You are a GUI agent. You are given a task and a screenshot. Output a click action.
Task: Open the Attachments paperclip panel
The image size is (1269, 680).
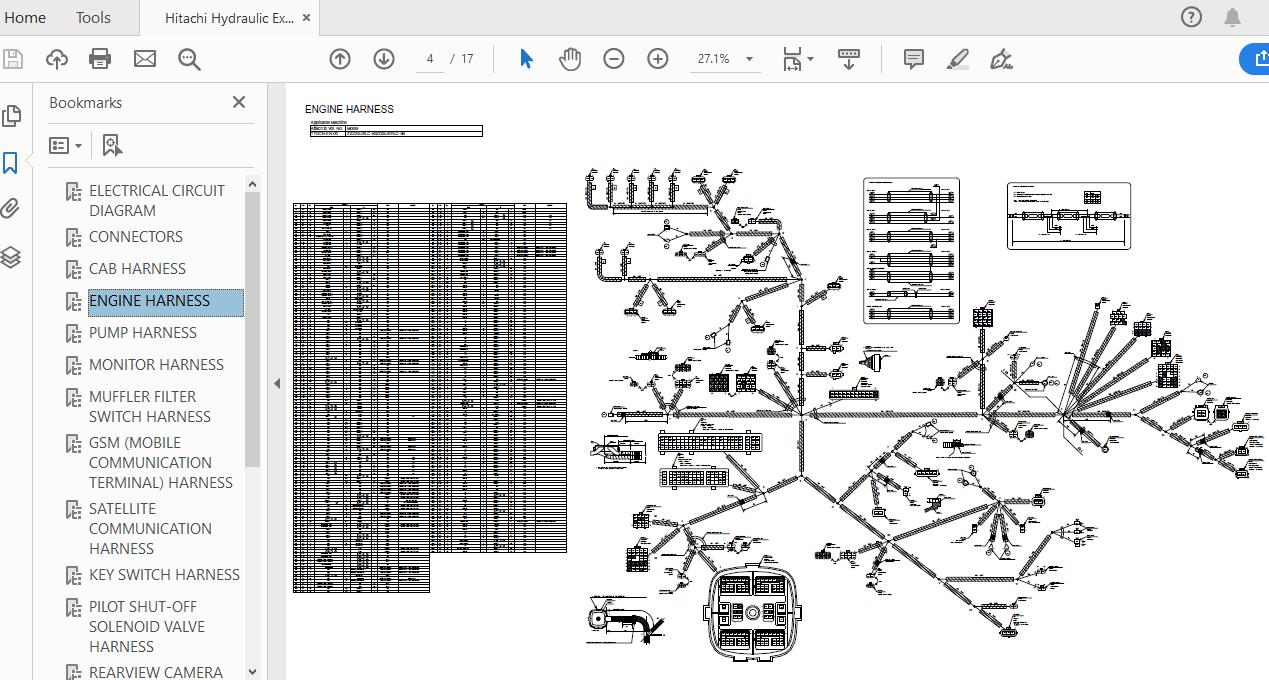[11, 209]
